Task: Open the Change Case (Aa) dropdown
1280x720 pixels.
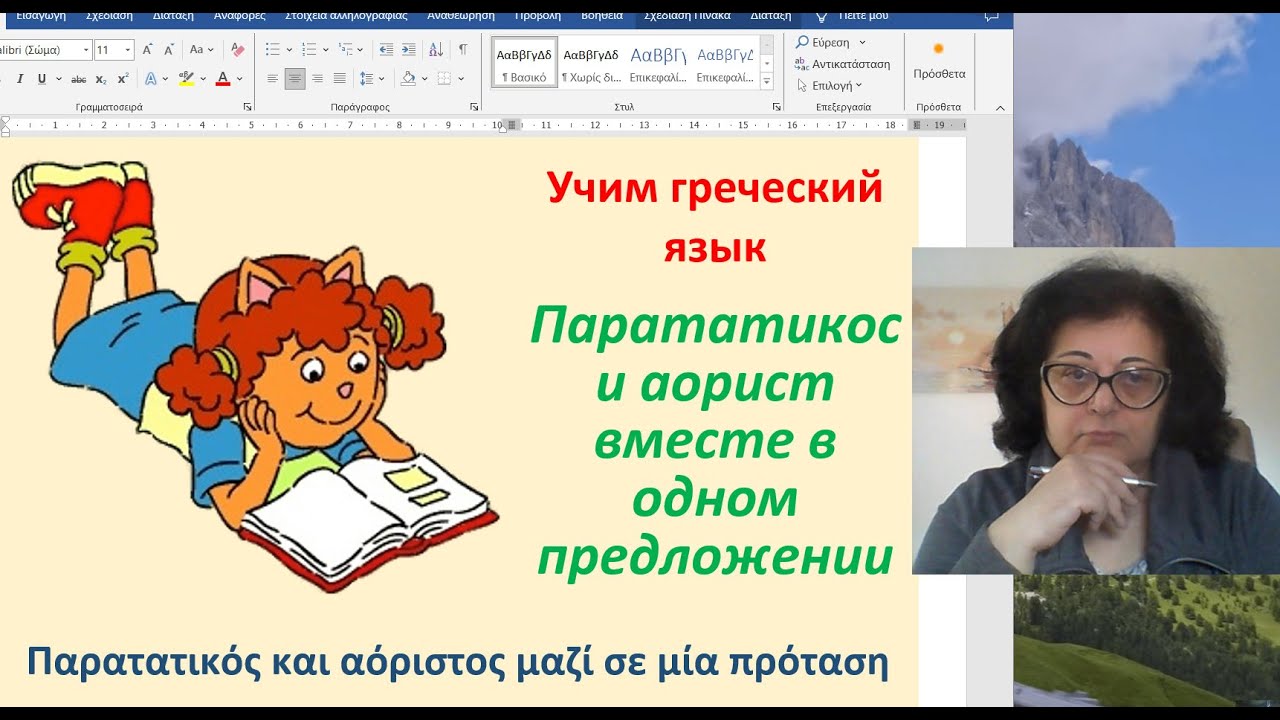Action: 201,49
